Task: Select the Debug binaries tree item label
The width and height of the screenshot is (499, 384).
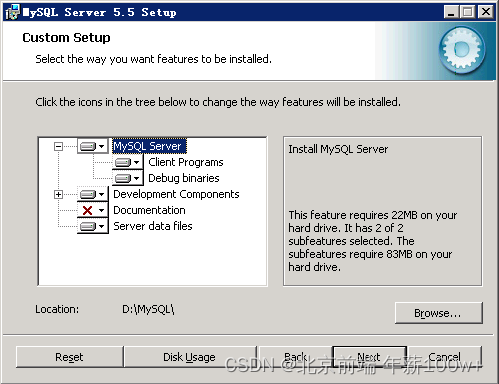Action: (x=184, y=178)
